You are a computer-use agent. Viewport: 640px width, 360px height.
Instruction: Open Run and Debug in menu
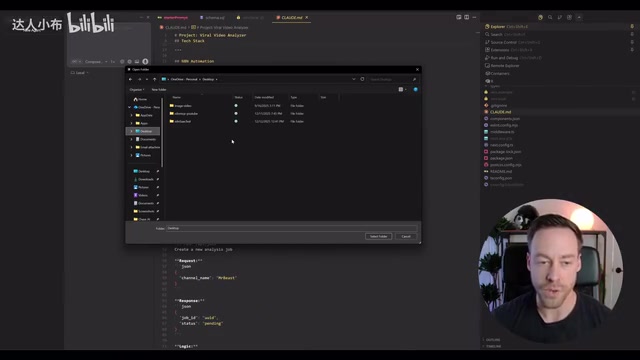(x=513, y=58)
